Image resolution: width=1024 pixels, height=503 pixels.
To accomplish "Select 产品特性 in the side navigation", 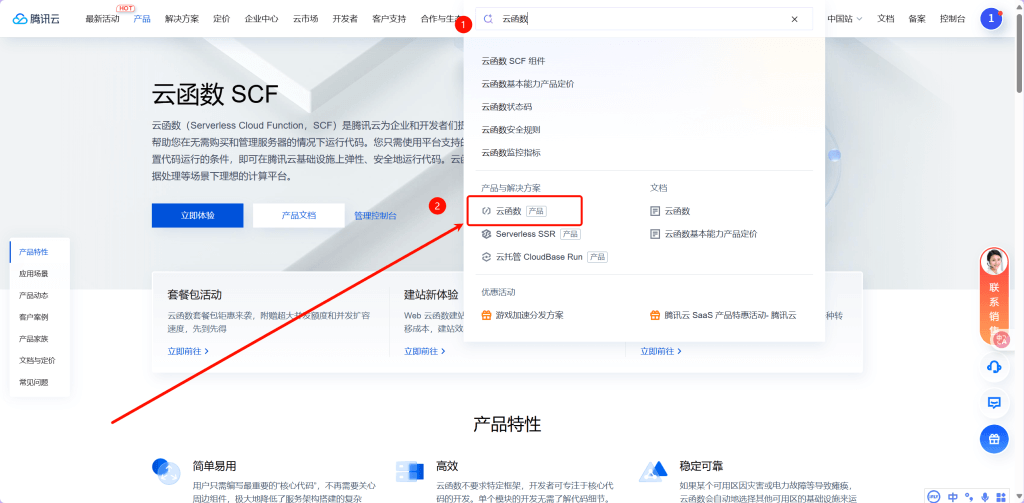I will click(33, 252).
